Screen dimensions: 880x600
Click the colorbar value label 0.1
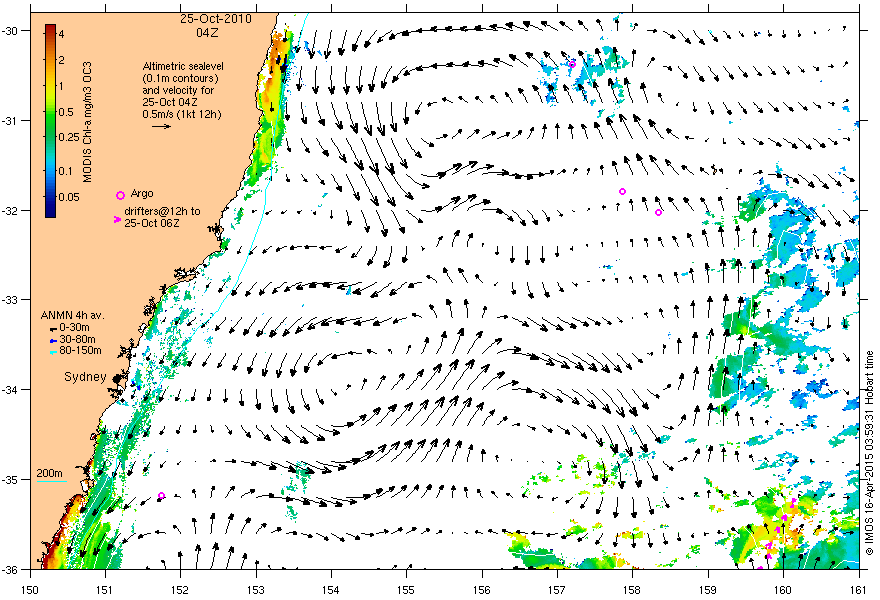click(x=66, y=171)
